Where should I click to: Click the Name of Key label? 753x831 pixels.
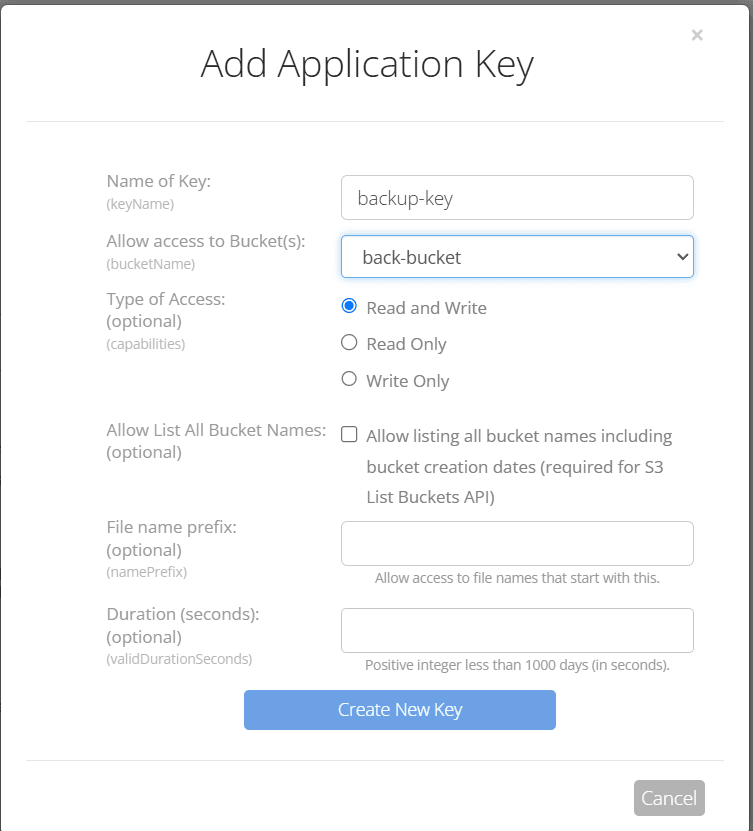point(158,181)
